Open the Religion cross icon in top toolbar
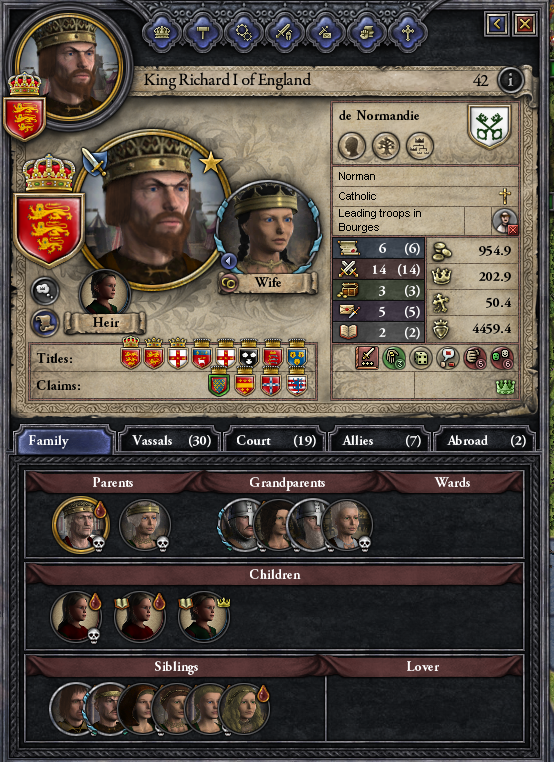Viewport: 554px width, 762px height. pos(407,33)
